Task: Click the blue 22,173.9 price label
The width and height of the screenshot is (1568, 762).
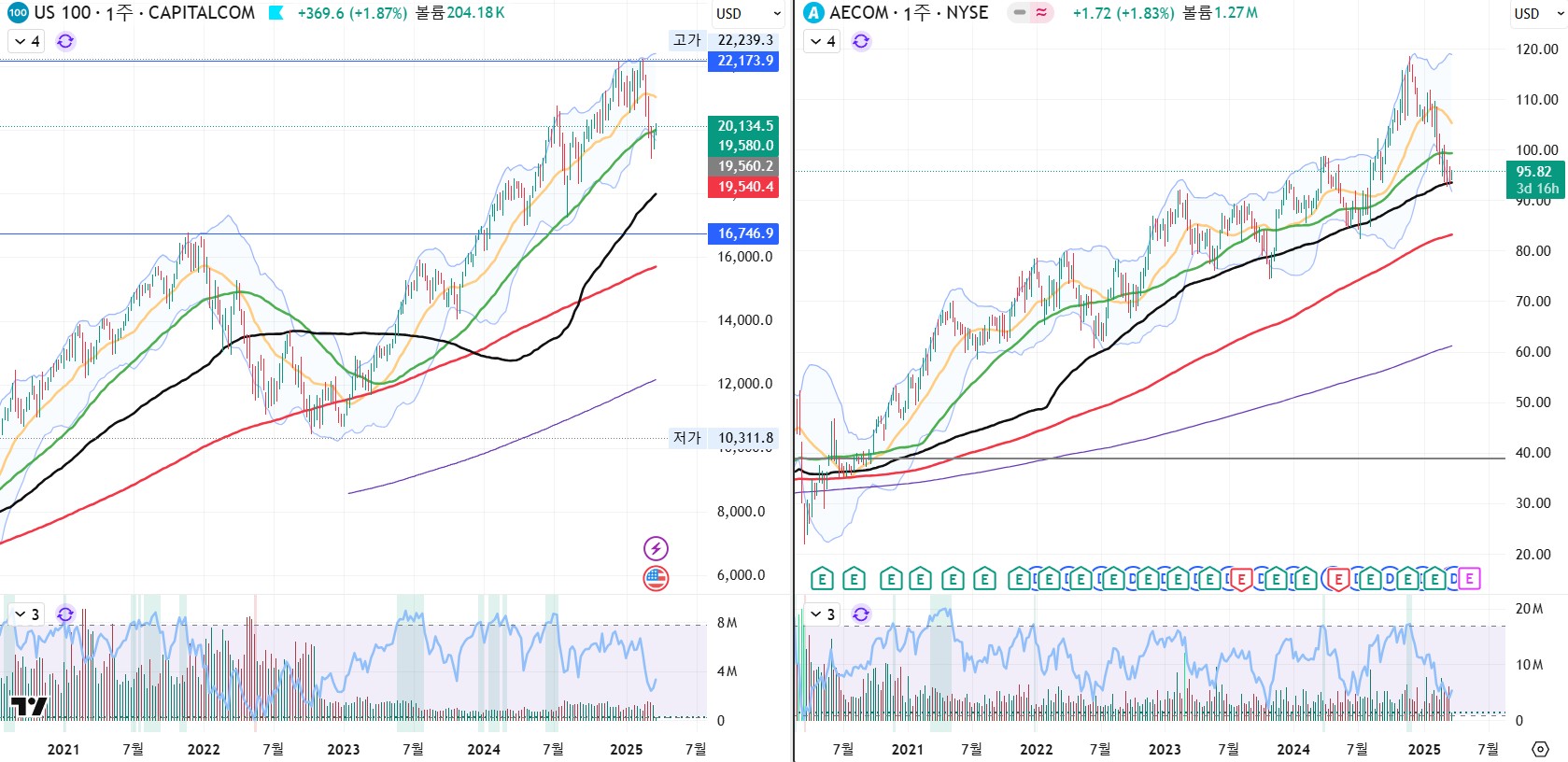Action: coord(743,61)
